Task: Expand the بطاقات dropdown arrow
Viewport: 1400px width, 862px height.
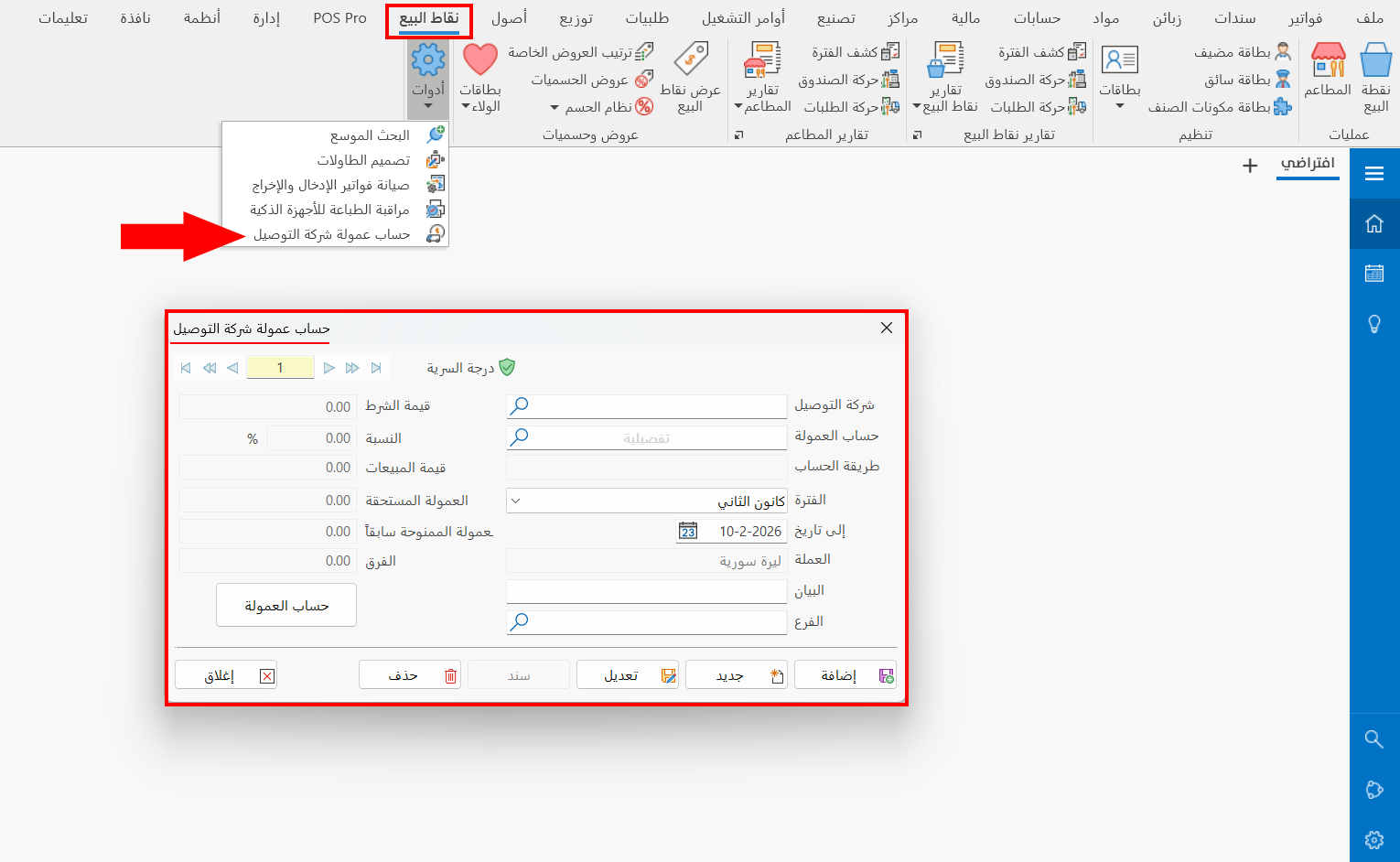Action: coord(1118,104)
